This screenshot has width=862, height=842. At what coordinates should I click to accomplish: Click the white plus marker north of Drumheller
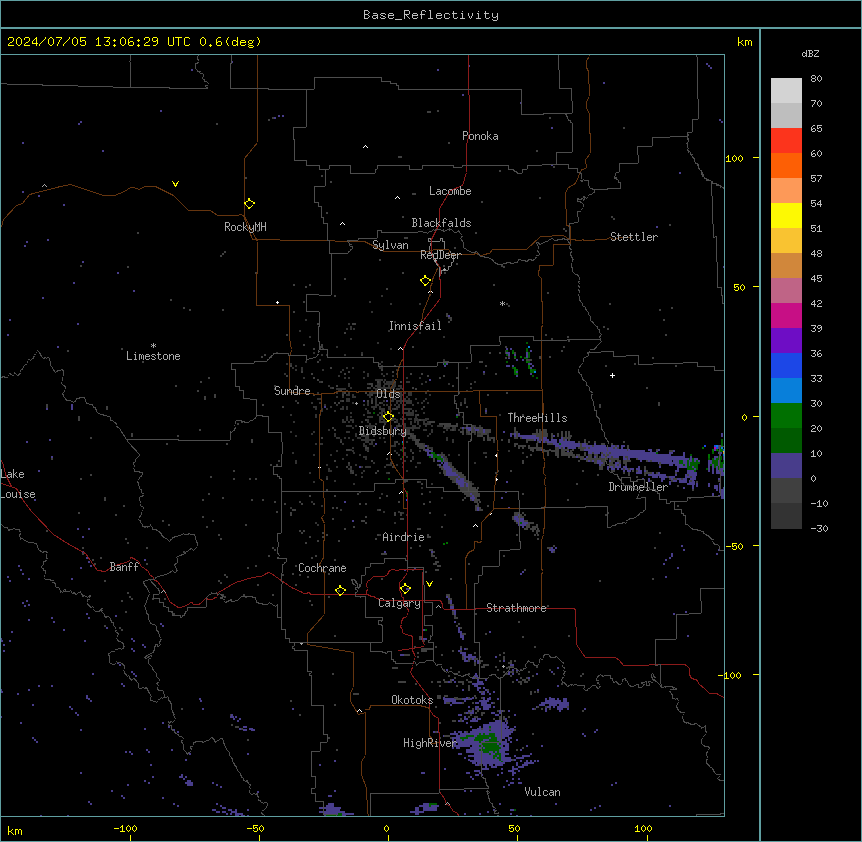click(612, 375)
